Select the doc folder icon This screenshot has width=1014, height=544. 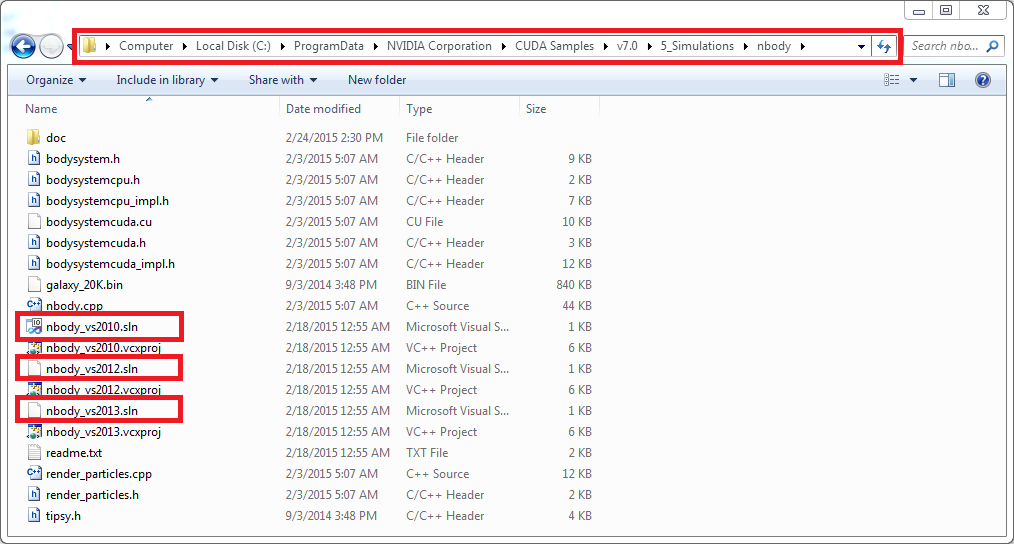coord(33,138)
